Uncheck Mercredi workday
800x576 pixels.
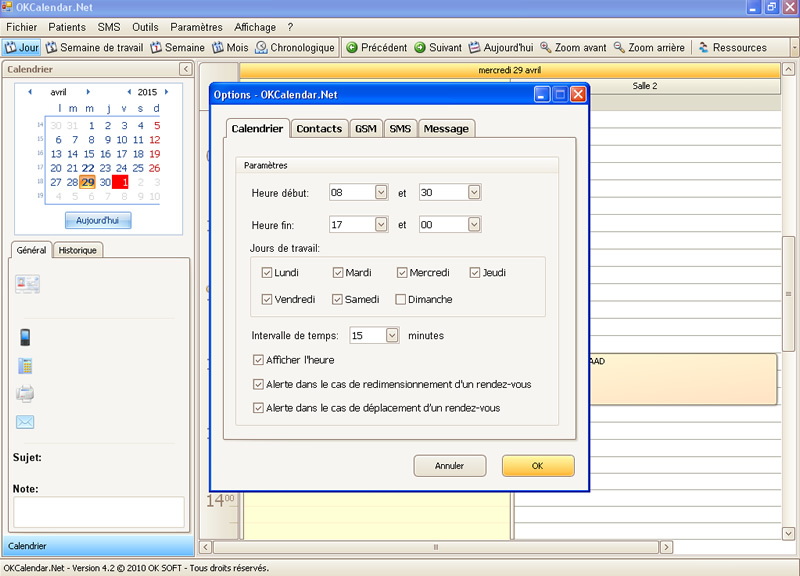pyautogui.click(x=402, y=272)
